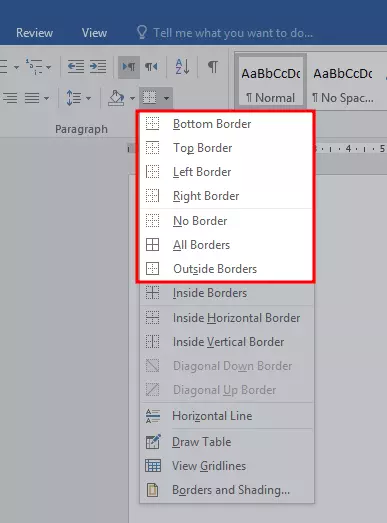The image size is (387, 523).
Task: Click the Bottom Border icon
Action: (x=152, y=123)
